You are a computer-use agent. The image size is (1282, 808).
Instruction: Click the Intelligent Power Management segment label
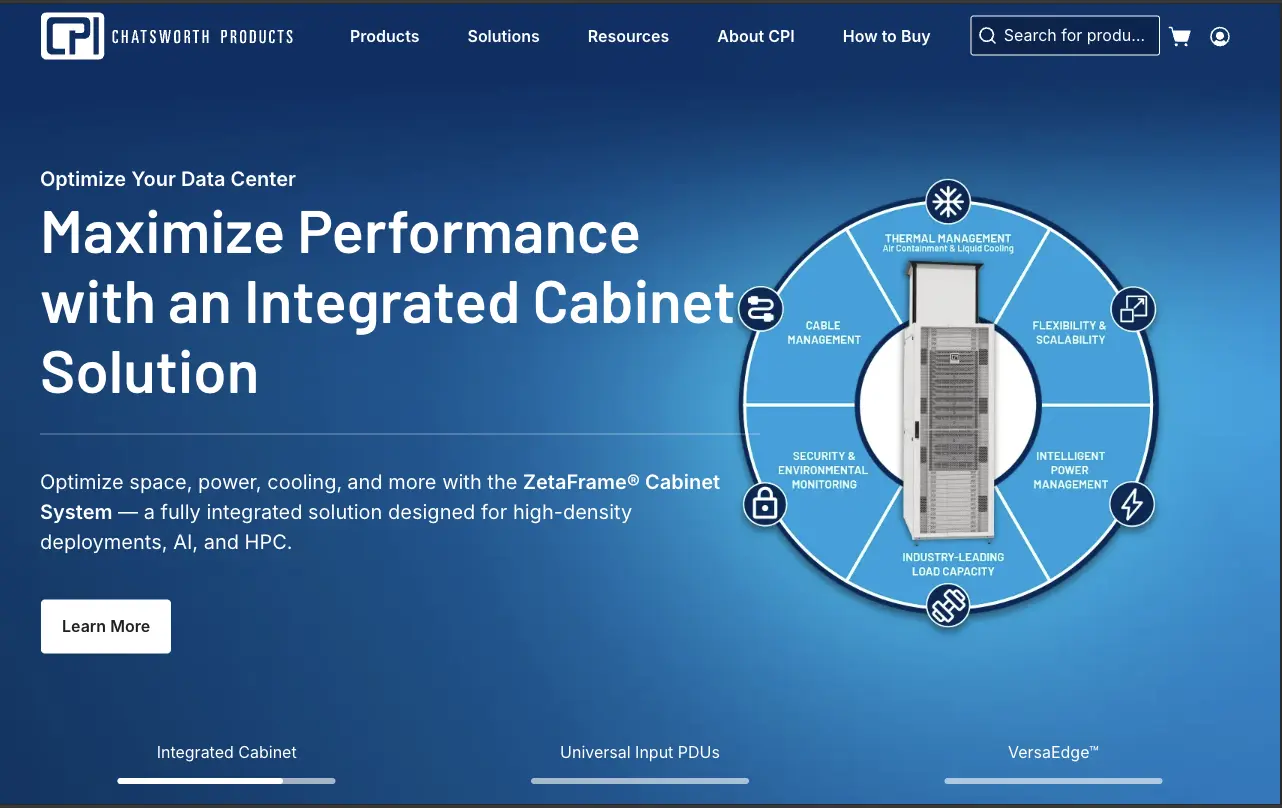tap(1071, 470)
